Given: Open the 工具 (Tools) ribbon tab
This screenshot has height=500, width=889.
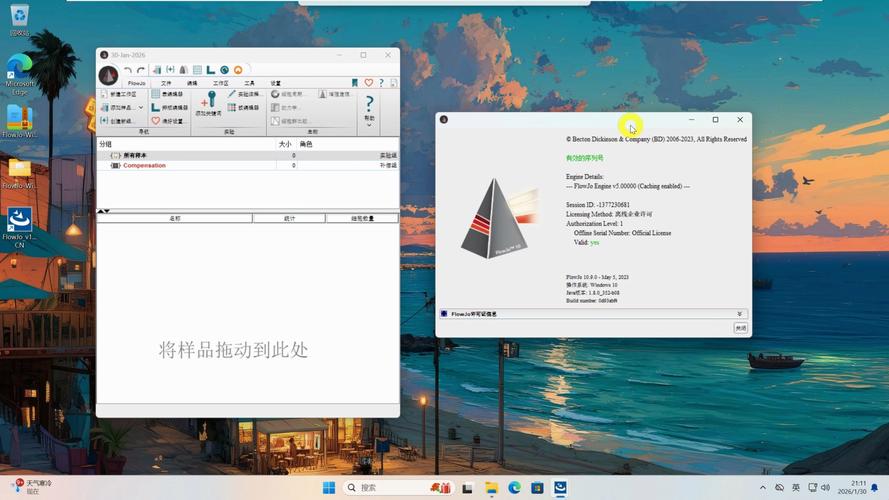Looking at the screenshot, I should click(x=249, y=83).
